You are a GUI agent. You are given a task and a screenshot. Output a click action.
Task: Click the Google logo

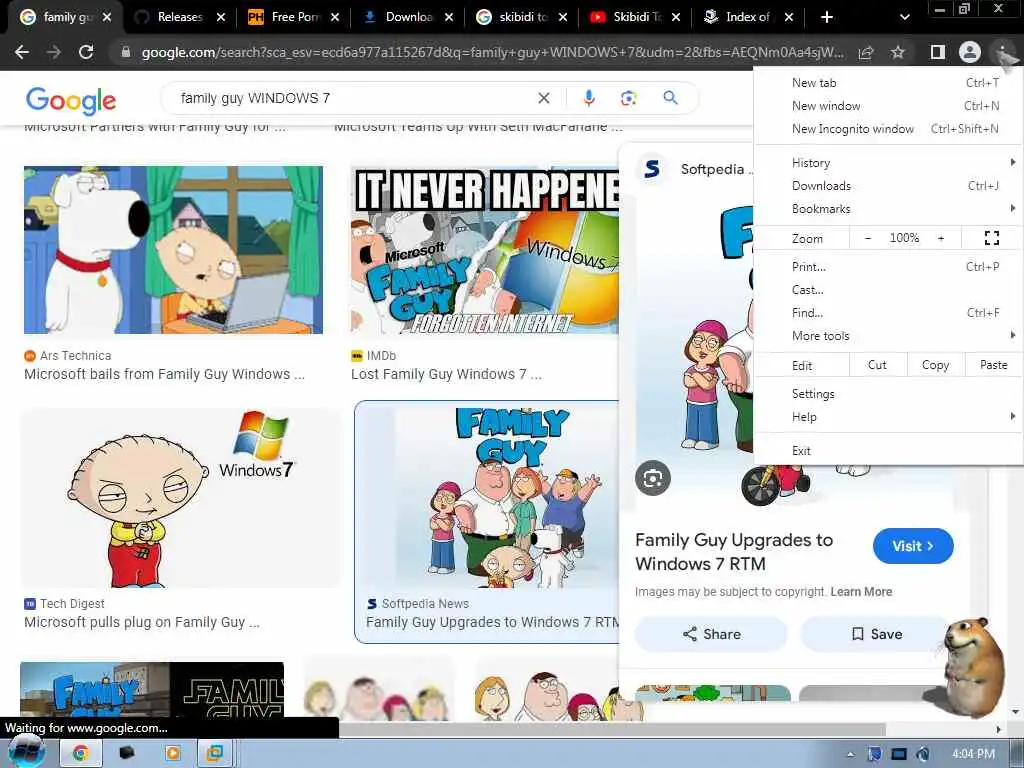click(x=71, y=101)
